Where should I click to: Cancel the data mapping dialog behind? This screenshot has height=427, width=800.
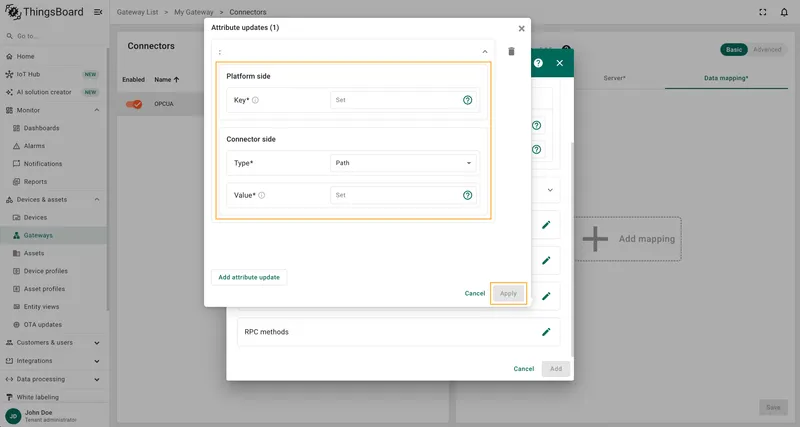pos(523,368)
